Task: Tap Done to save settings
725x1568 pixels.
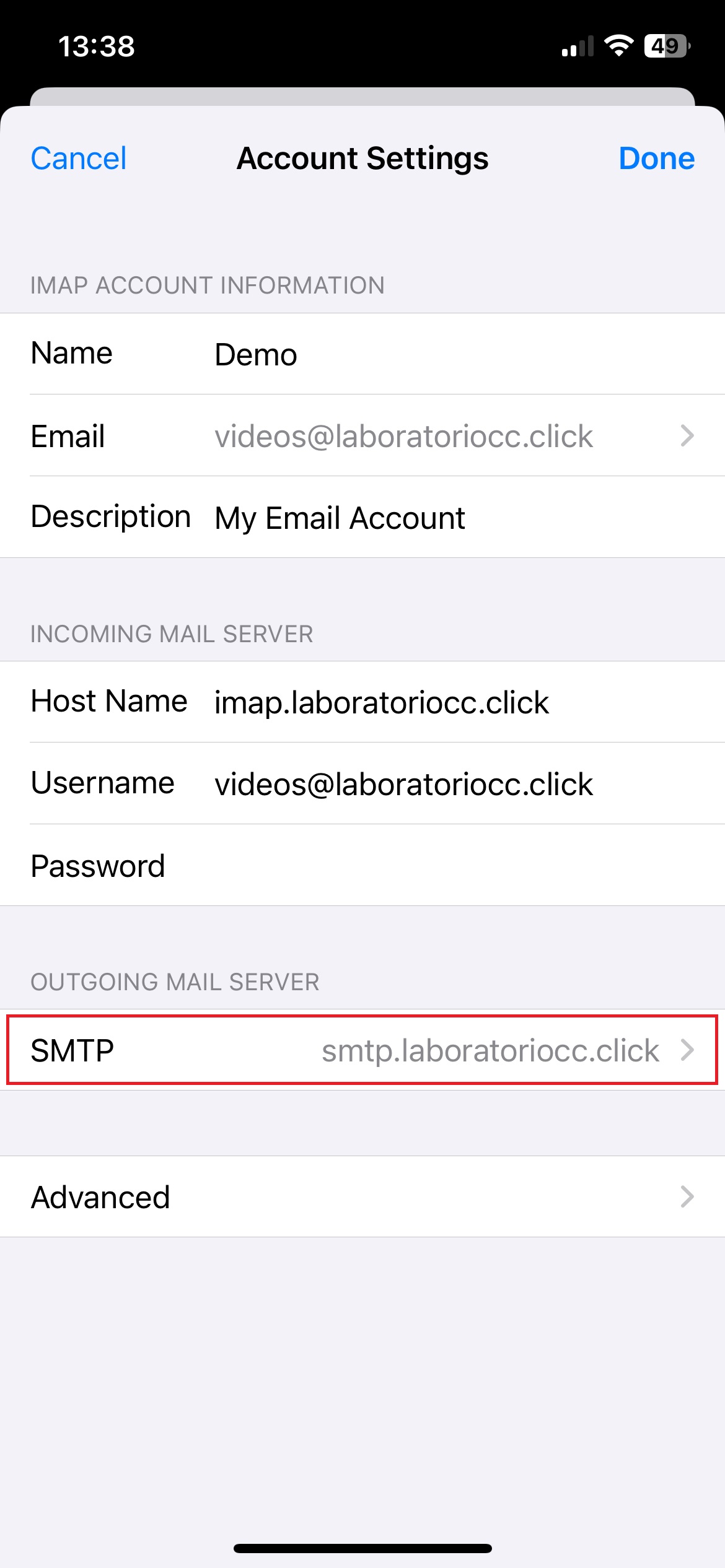Action: [657, 159]
